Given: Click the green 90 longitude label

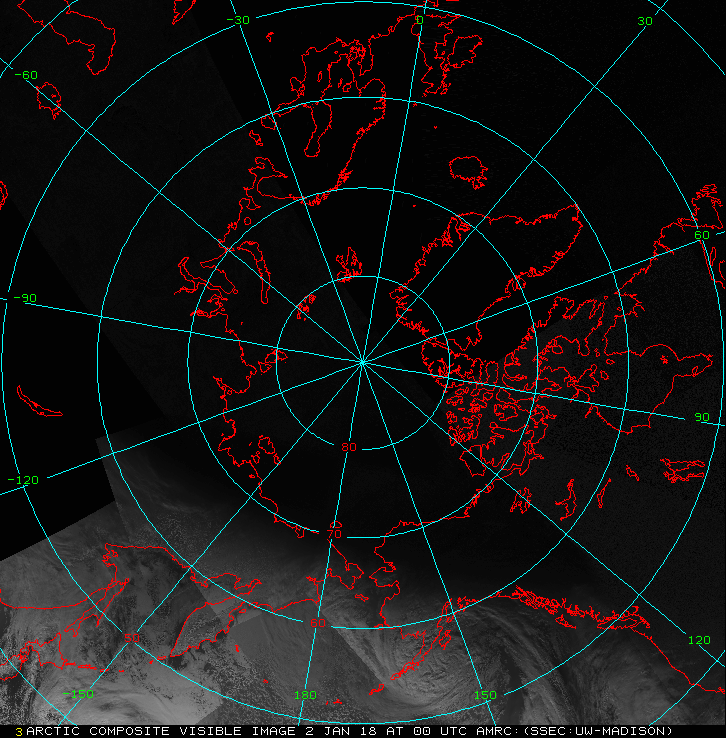Looking at the screenshot, I should pyautogui.click(x=702, y=417).
